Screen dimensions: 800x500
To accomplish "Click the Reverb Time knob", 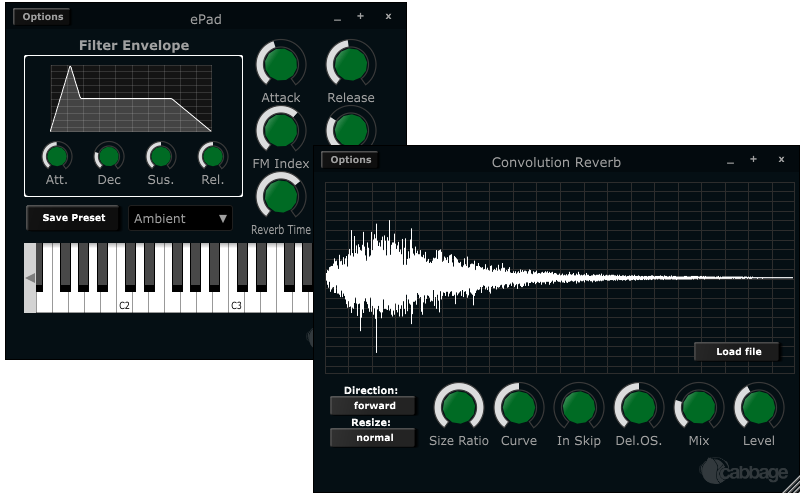I will tap(281, 196).
